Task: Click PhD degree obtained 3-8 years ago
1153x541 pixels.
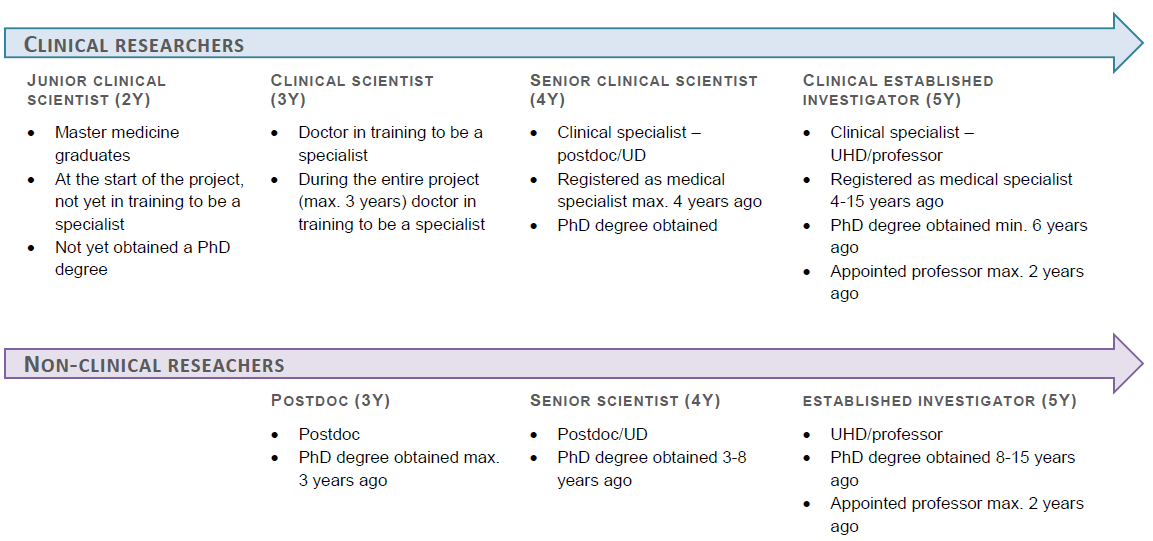Action: point(652,469)
